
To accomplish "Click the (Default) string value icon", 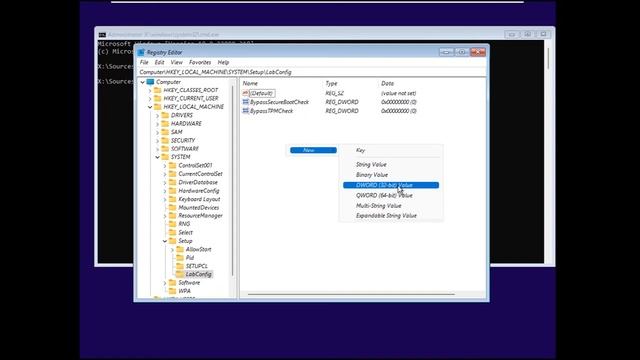I will pos(245,93).
